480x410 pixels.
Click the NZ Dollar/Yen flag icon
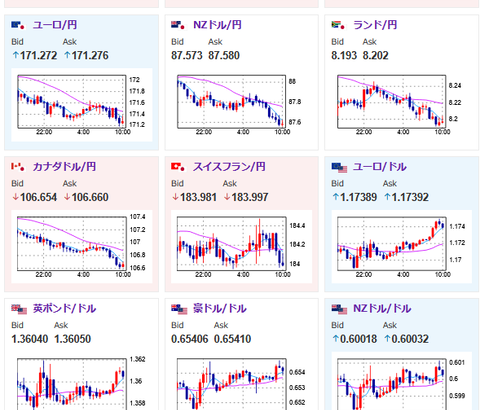(x=178, y=25)
